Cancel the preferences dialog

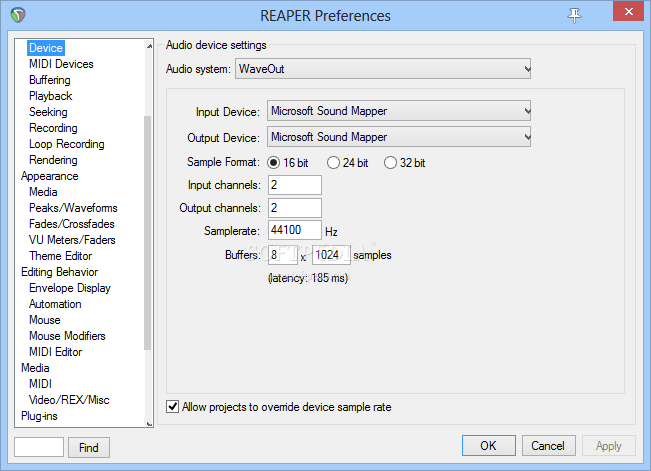pyautogui.click(x=548, y=446)
